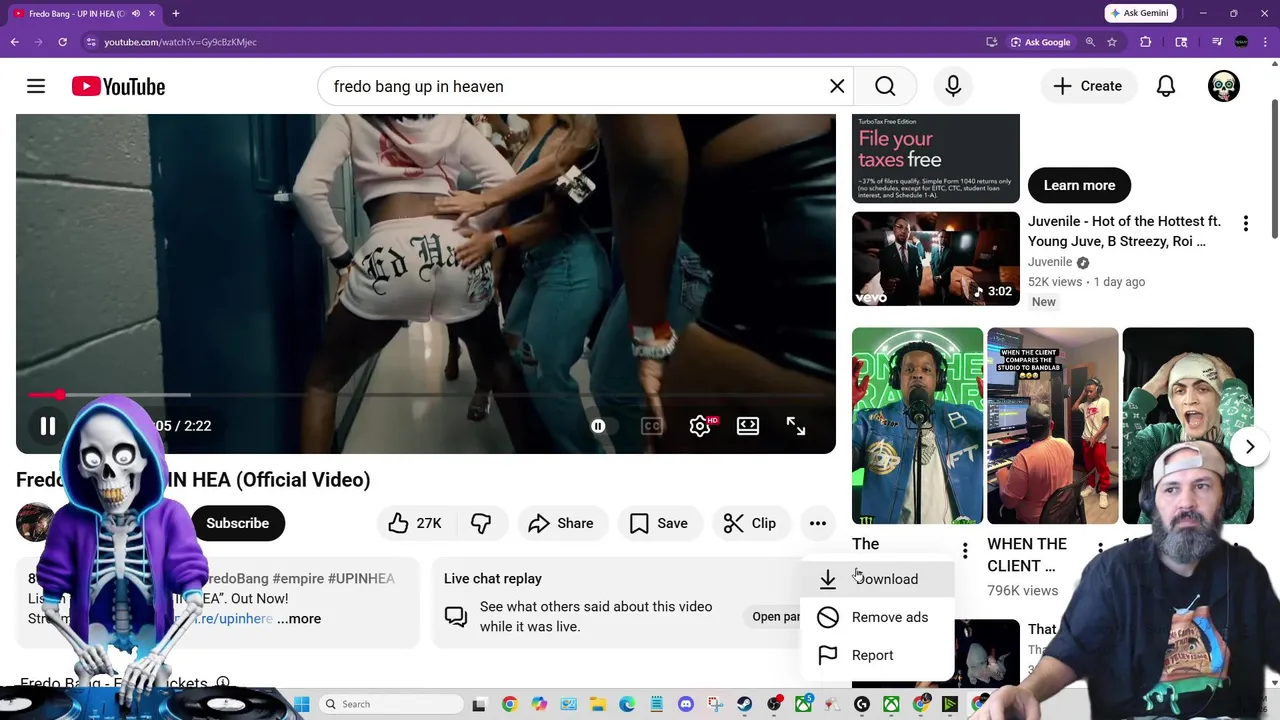Open a new browser tab
The width and height of the screenshot is (1280, 720).
(x=175, y=13)
